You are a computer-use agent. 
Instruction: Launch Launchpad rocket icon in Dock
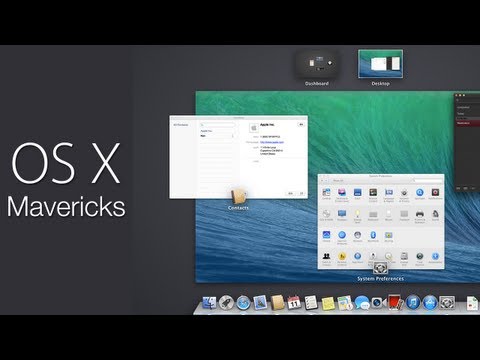(x=226, y=303)
